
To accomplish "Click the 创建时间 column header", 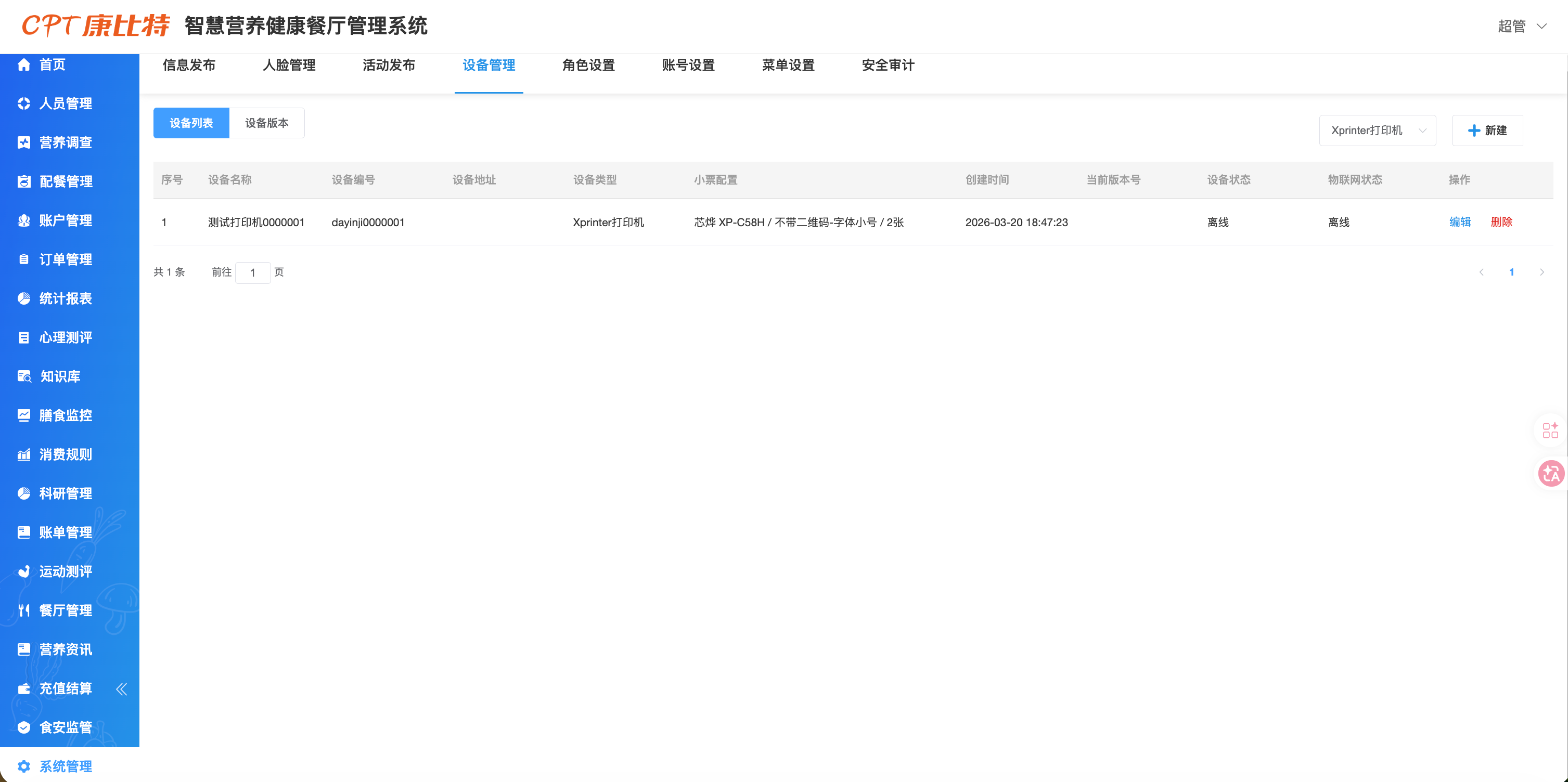I will point(987,179).
